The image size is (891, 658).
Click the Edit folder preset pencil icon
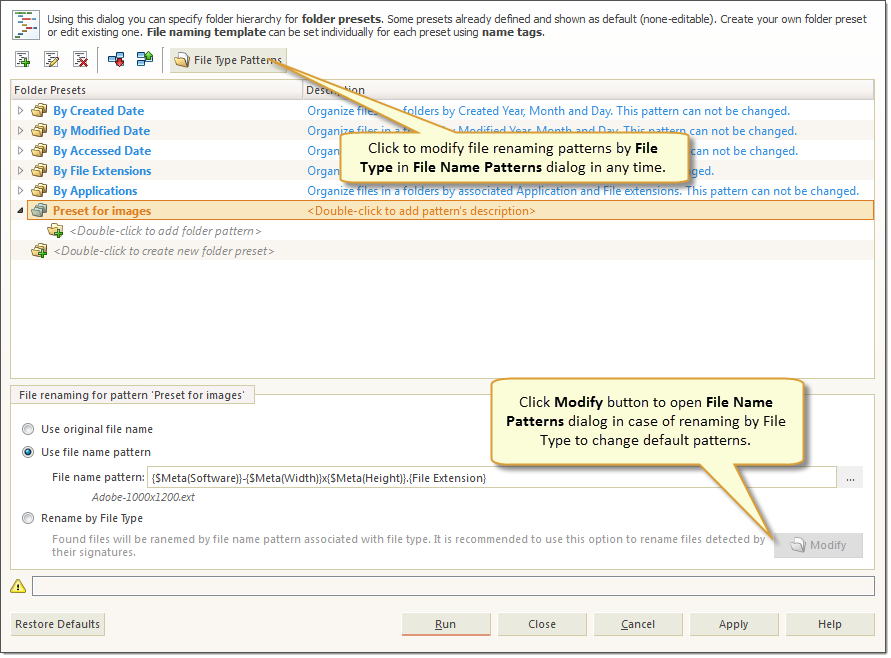pos(52,59)
